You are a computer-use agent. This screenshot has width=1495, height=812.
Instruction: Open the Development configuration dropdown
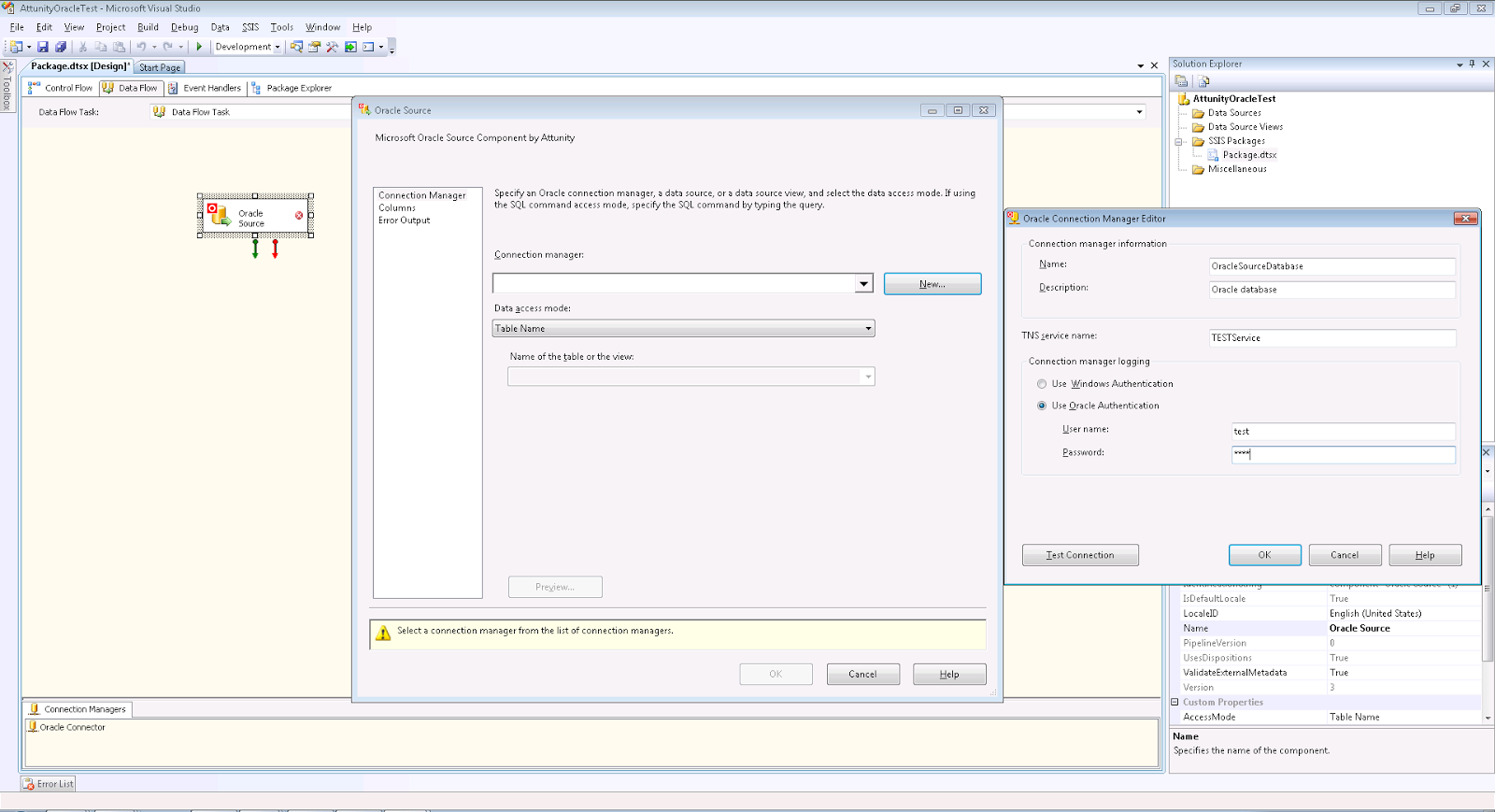pyautogui.click(x=278, y=47)
